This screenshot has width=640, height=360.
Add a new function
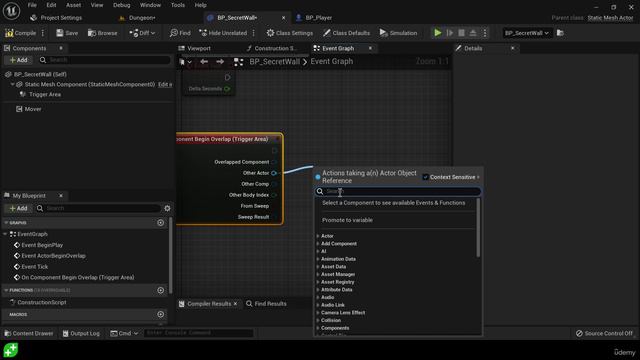[160, 290]
